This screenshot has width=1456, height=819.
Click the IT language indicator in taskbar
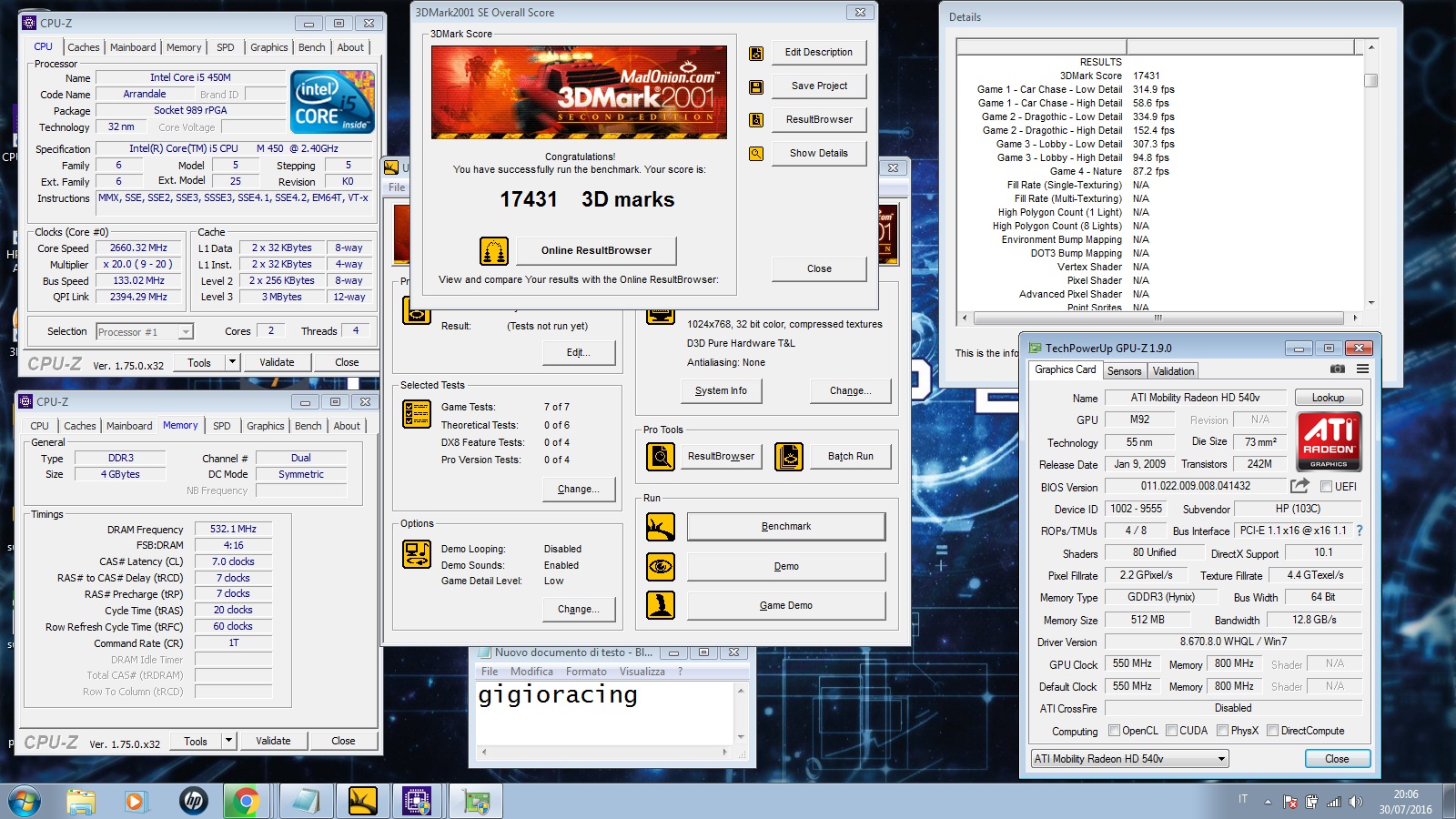(x=1242, y=799)
